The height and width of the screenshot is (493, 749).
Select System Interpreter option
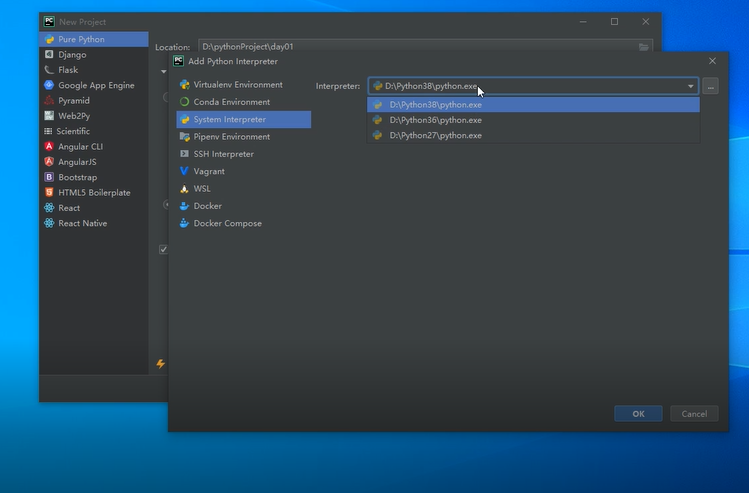(x=244, y=119)
